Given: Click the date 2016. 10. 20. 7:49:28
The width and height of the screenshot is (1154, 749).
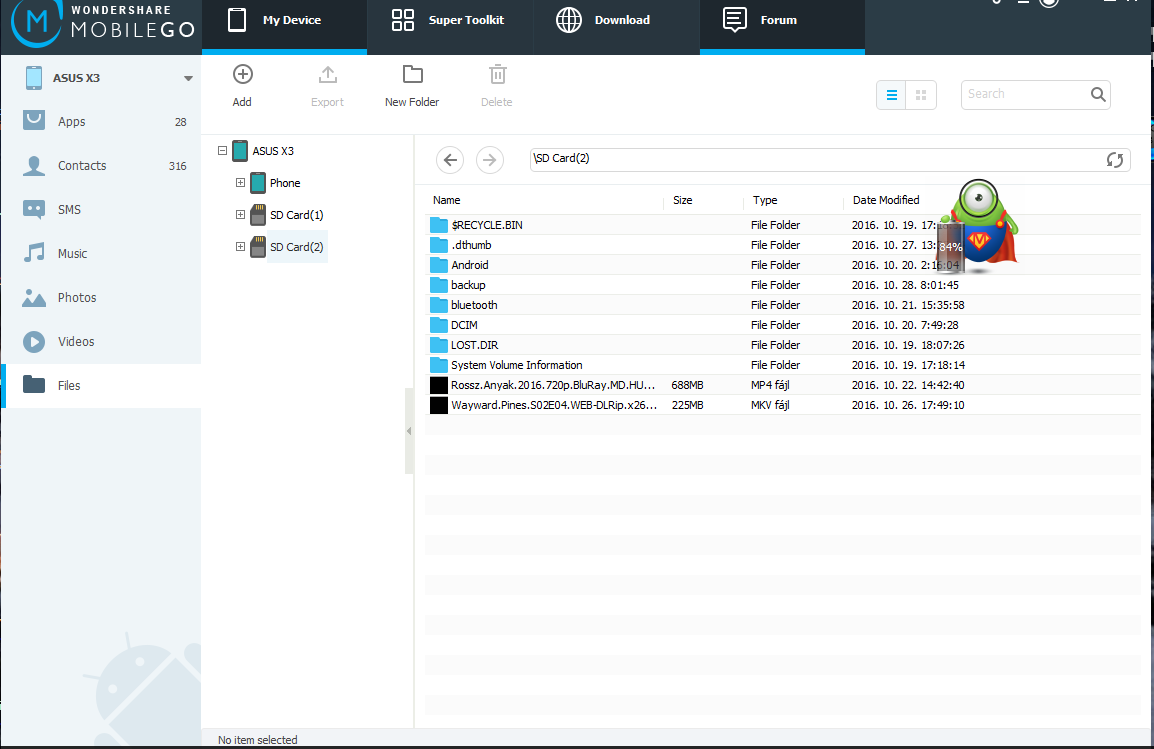Looking at the screenshot, I should (x=905, y=325).
